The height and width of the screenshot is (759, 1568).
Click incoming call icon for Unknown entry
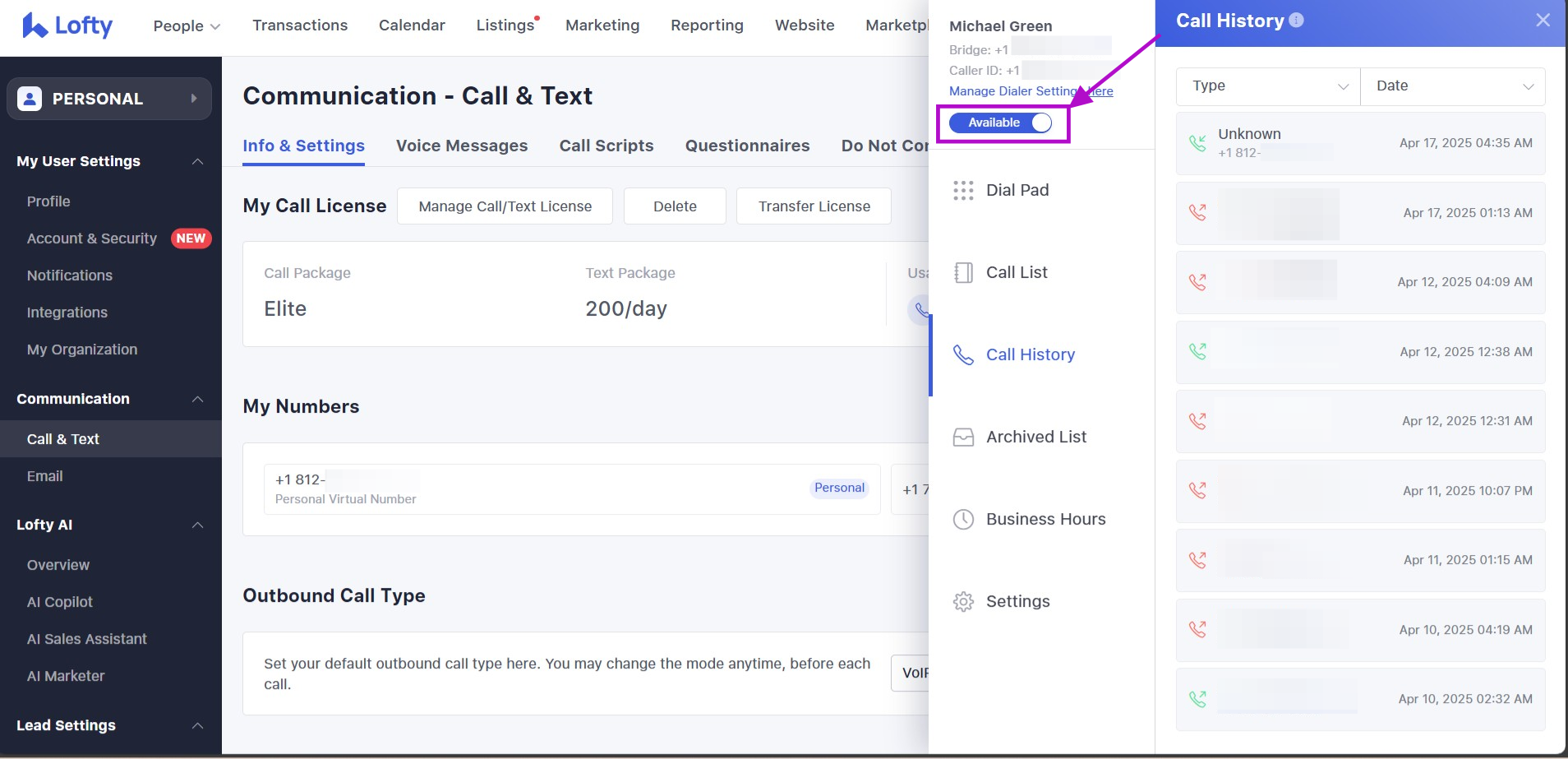coord(1197,143)
